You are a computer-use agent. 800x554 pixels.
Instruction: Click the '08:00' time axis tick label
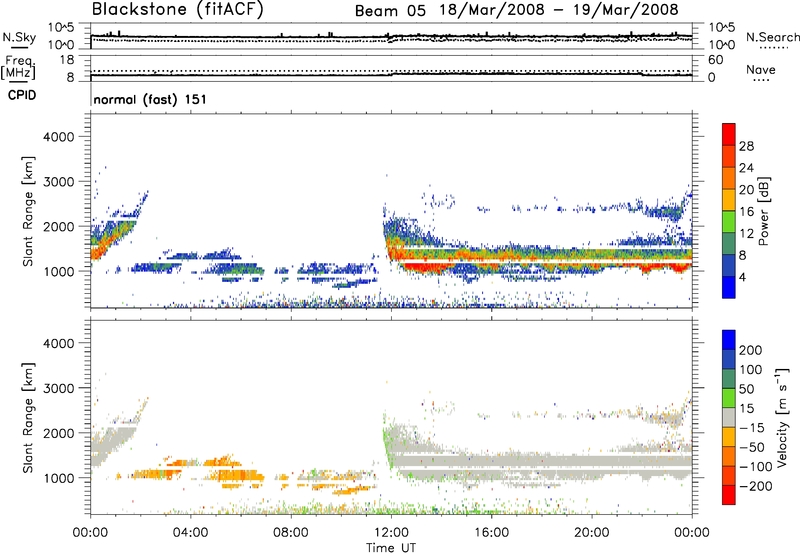291,533
